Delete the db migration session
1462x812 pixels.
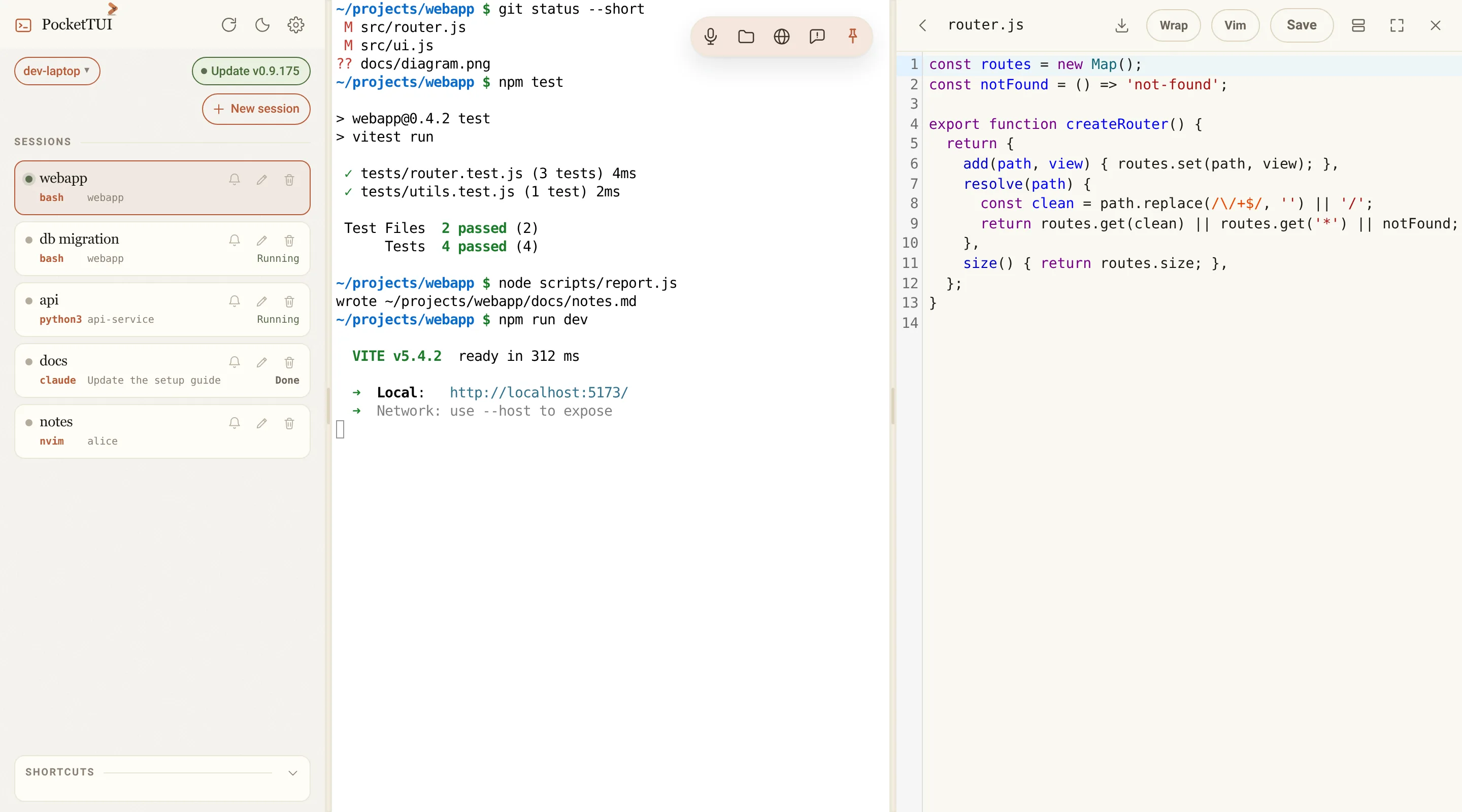[289, 241]
